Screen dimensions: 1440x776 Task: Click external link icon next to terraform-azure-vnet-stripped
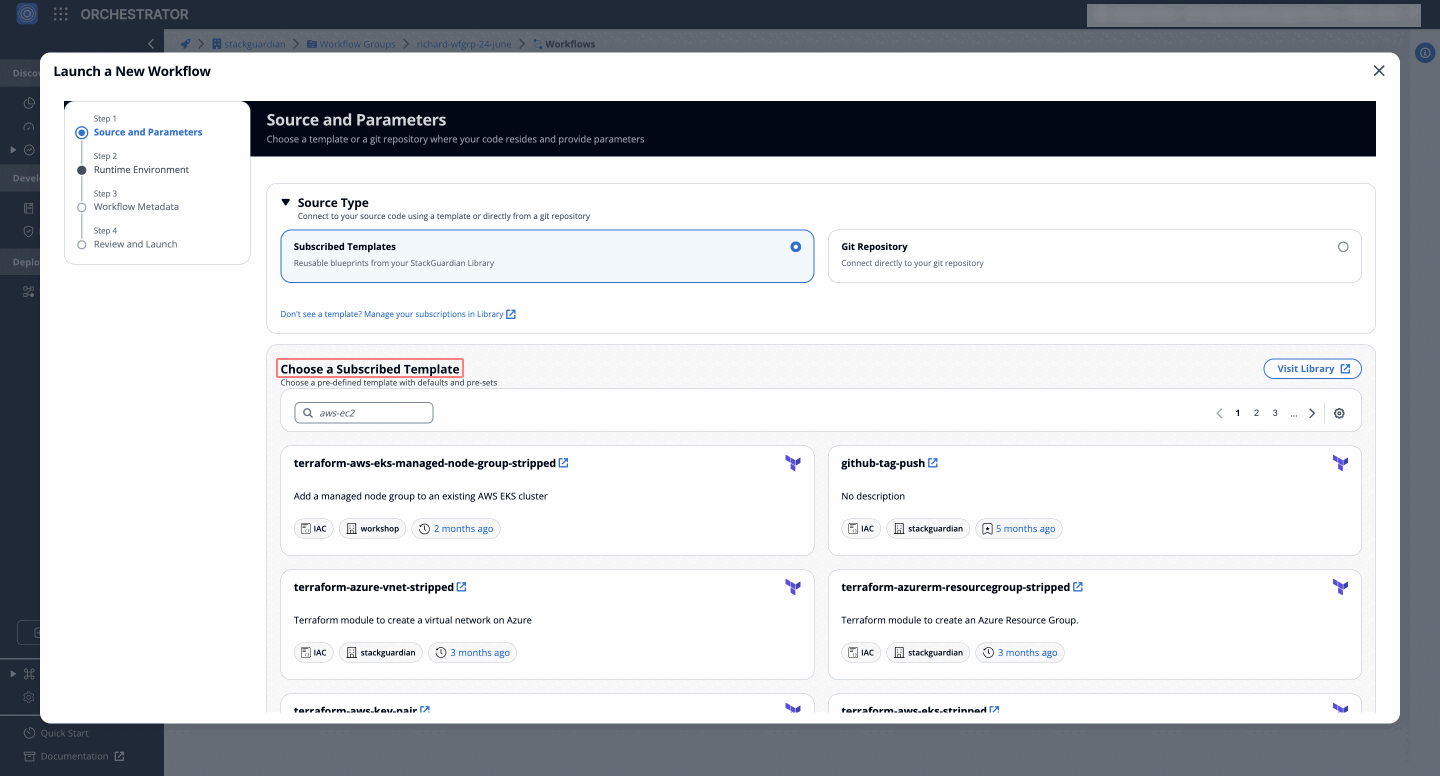[x=461, y=587]
